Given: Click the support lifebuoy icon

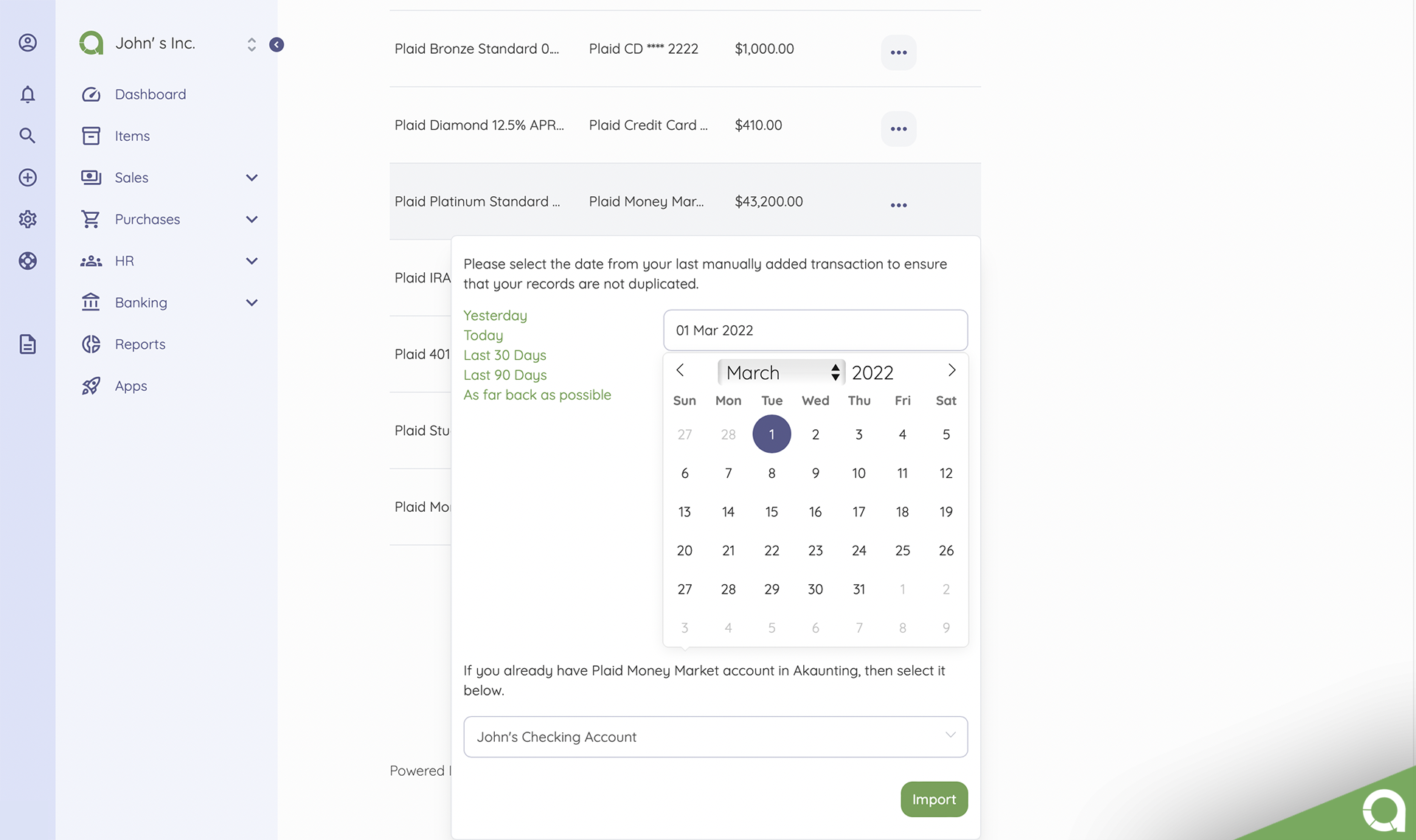Looking at the screenshot, I should [27, 261].
